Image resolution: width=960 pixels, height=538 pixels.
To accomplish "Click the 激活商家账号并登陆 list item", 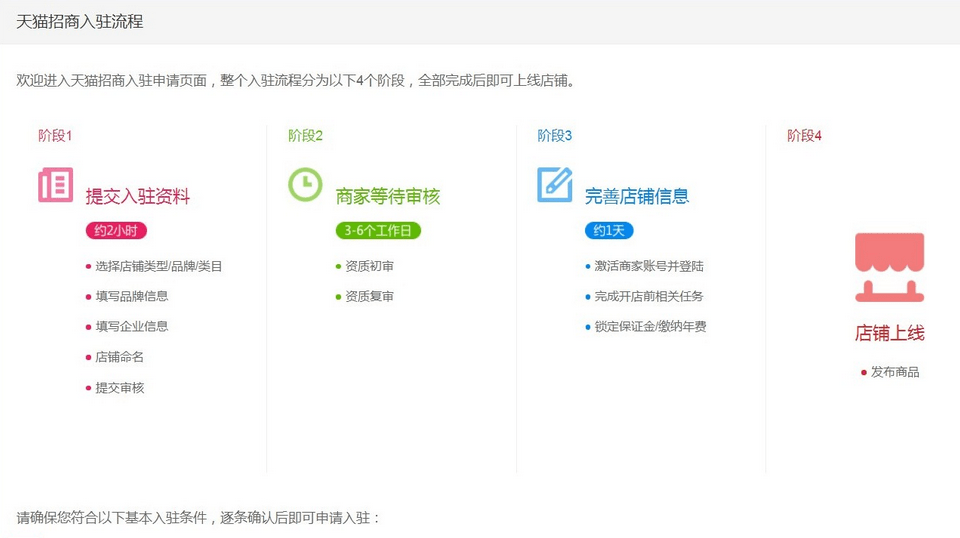I will [645, 266].
